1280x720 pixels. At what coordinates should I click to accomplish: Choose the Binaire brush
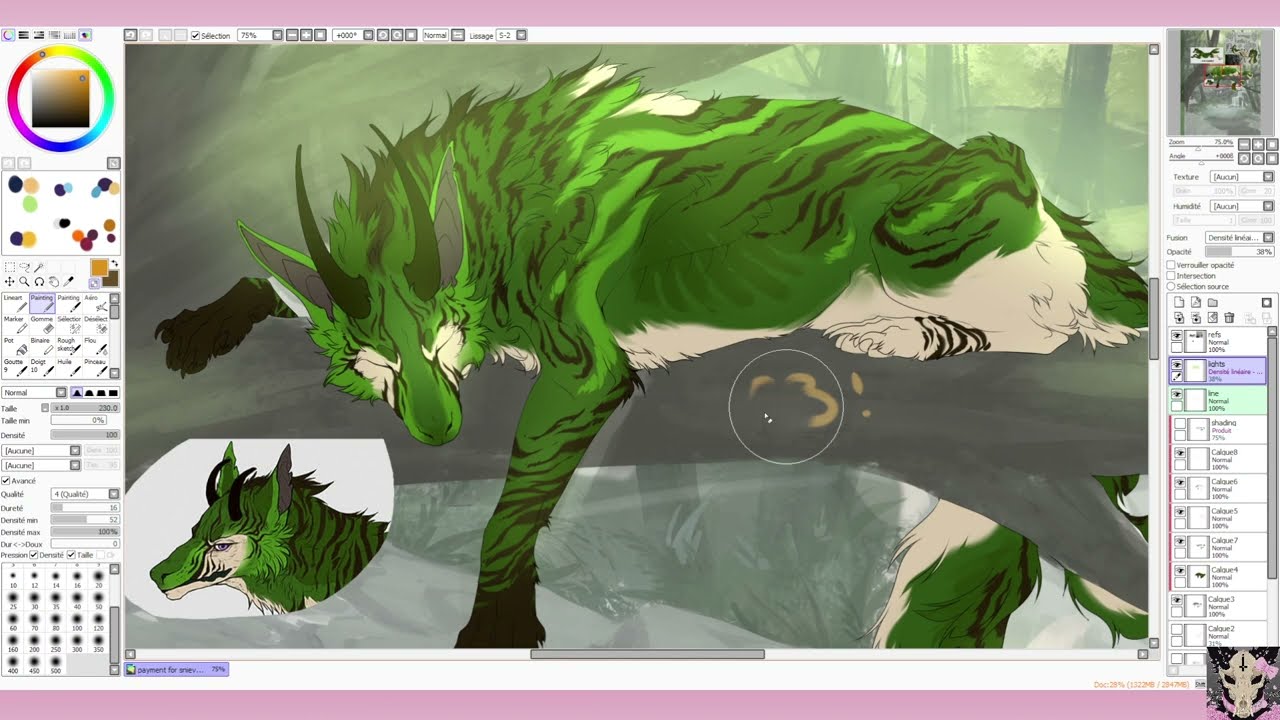[42, 347]
